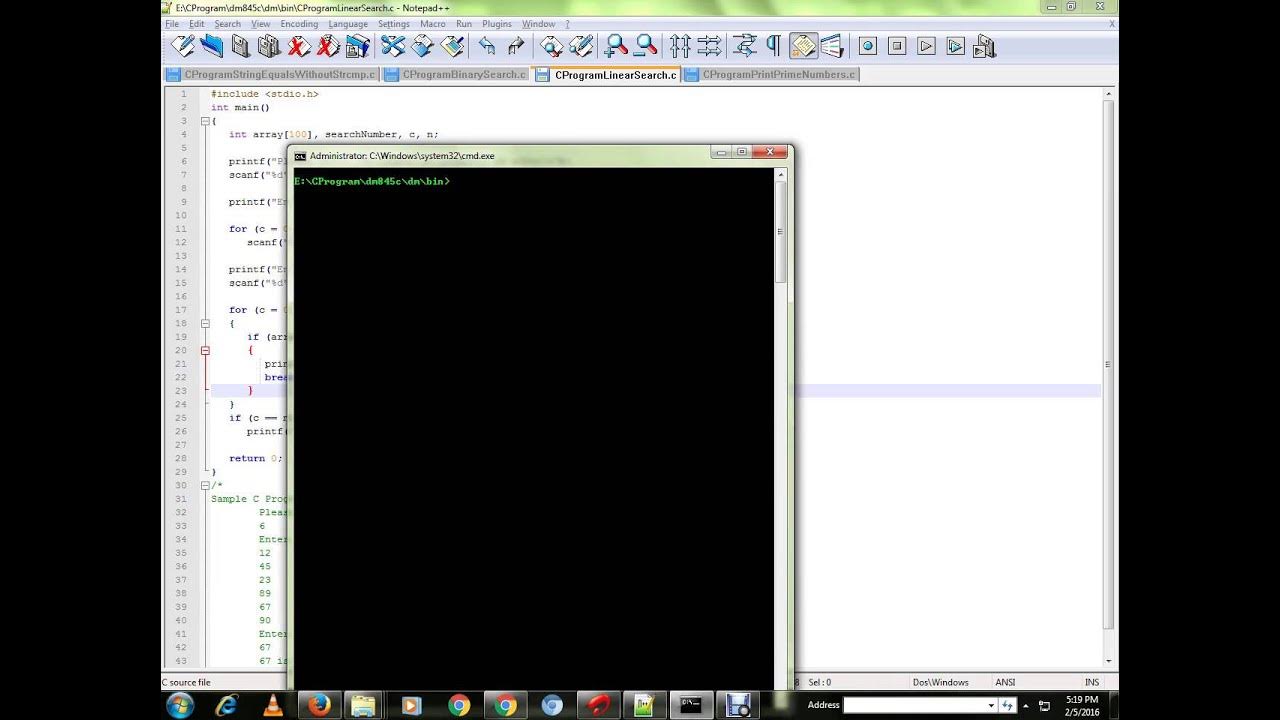The image size is (1280, 720).
Task: Click the Cut scissors icon
Action: [393, 46]
